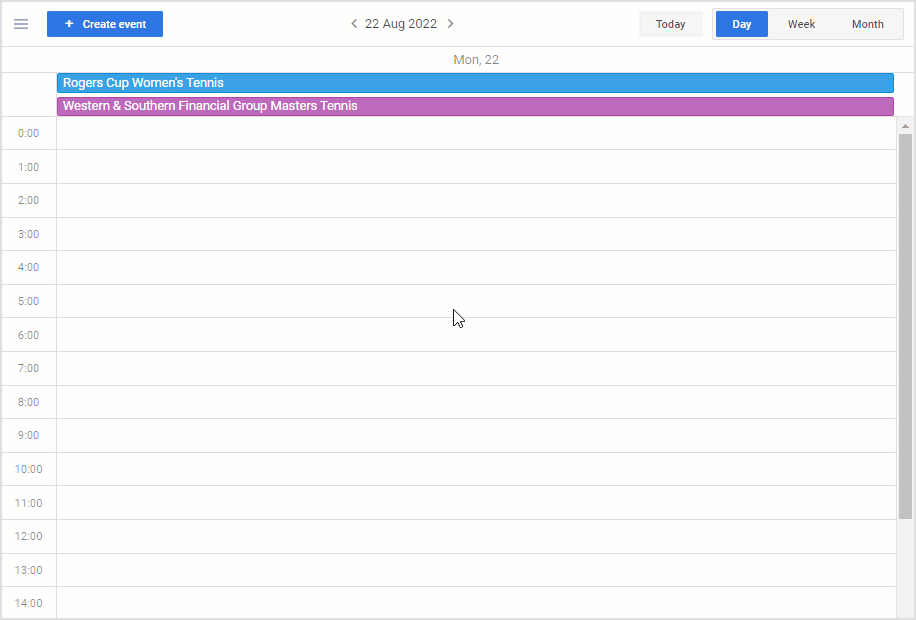Go to previous day arrow
Viewport: 916px width, 620px height.
tap(354, 23)
